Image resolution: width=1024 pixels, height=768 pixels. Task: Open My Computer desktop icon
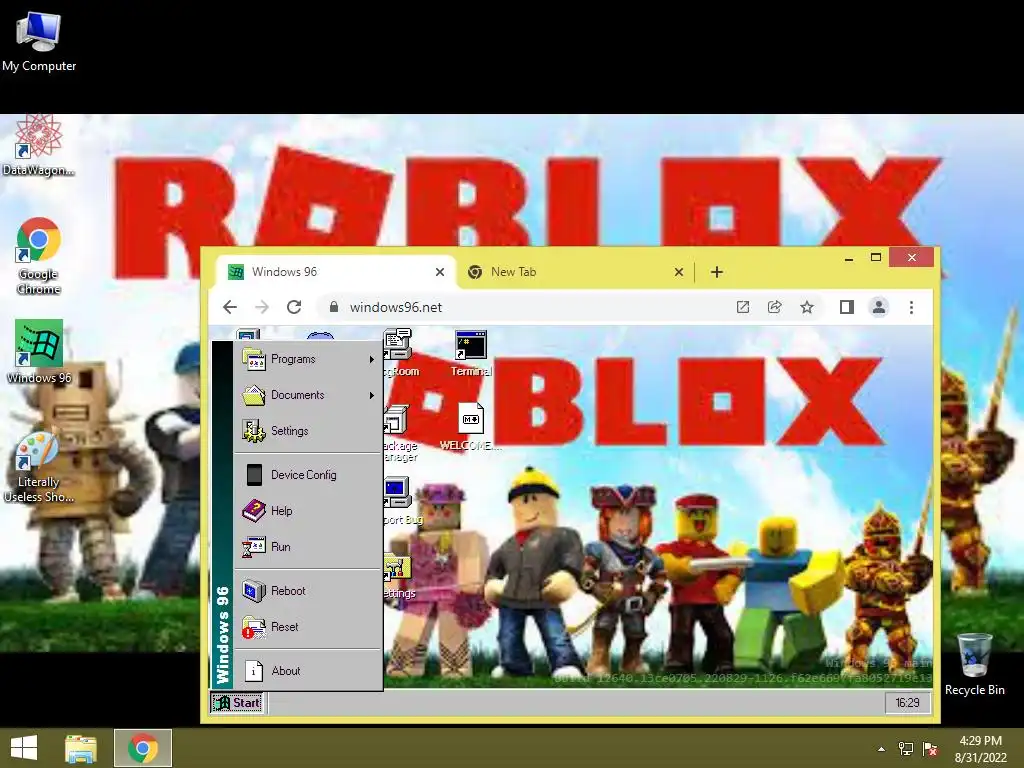pos(39,40)
